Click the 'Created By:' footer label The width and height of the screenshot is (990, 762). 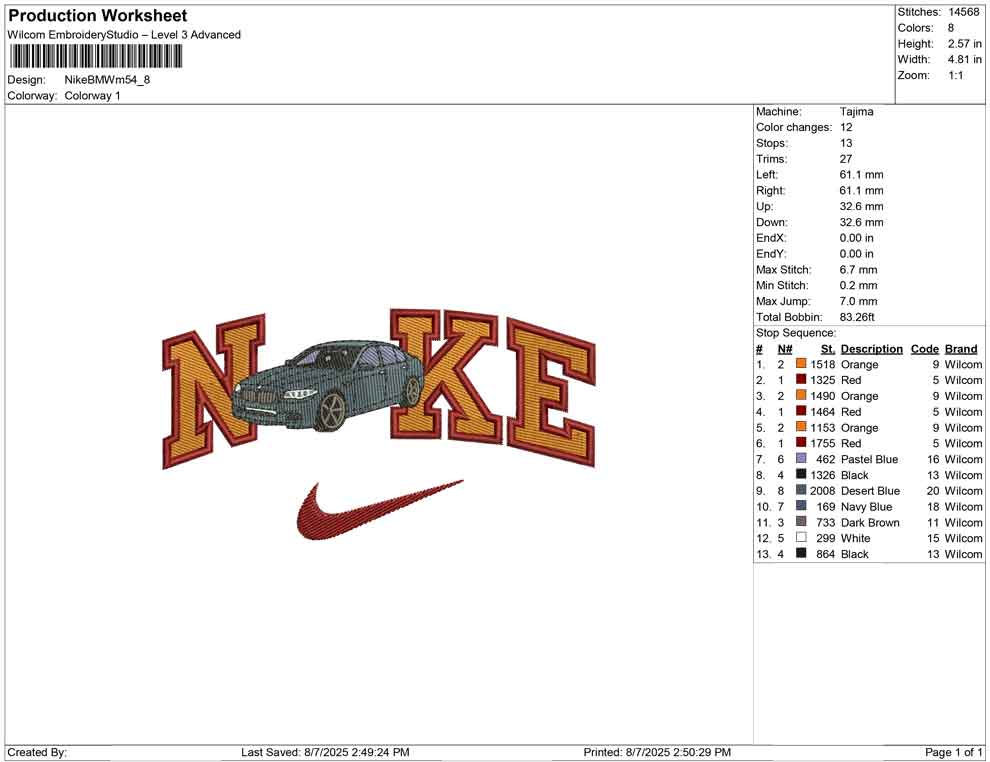(x=37, y=752)
